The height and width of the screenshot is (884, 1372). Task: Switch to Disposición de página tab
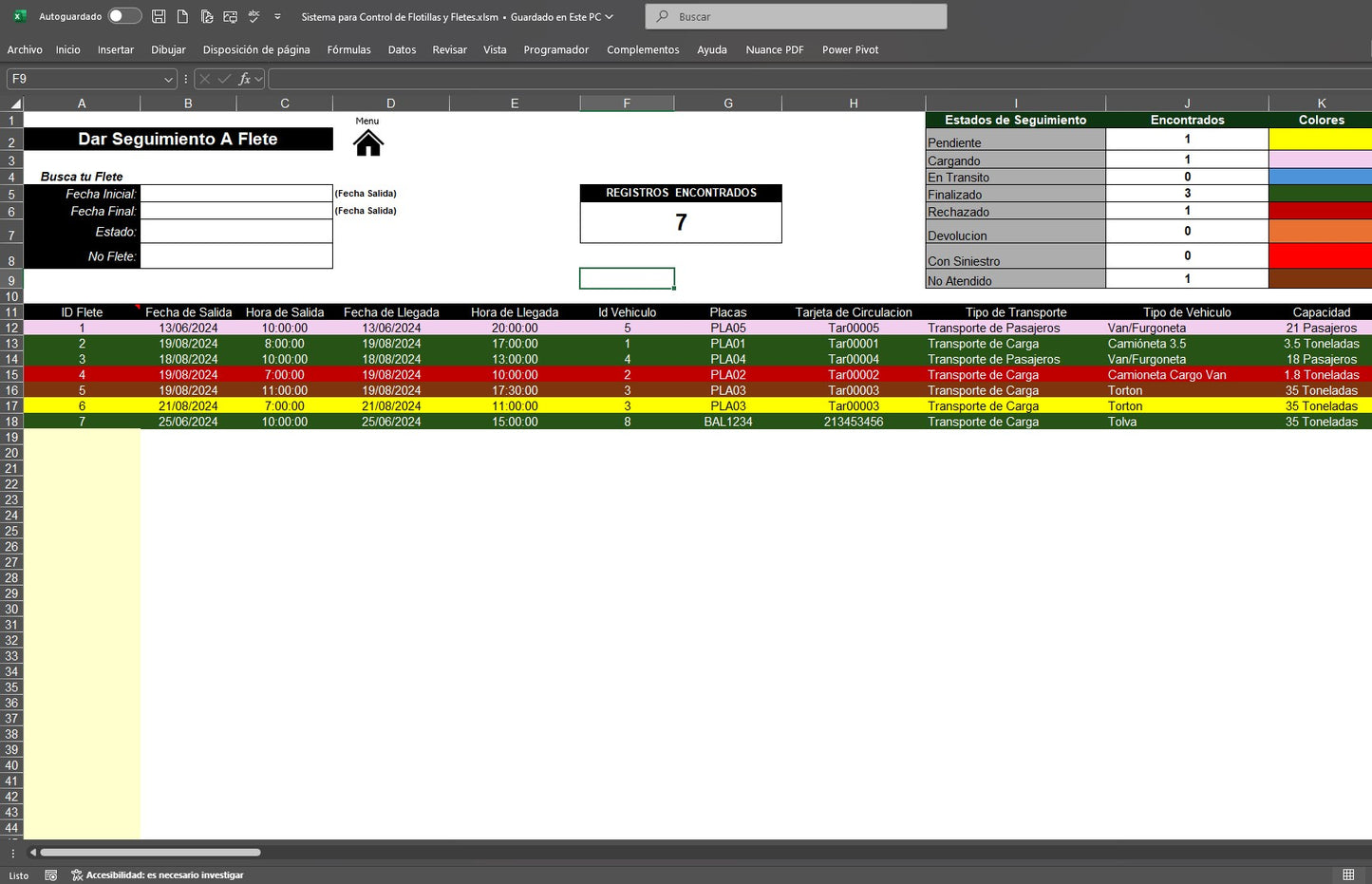tap(256, 49)
